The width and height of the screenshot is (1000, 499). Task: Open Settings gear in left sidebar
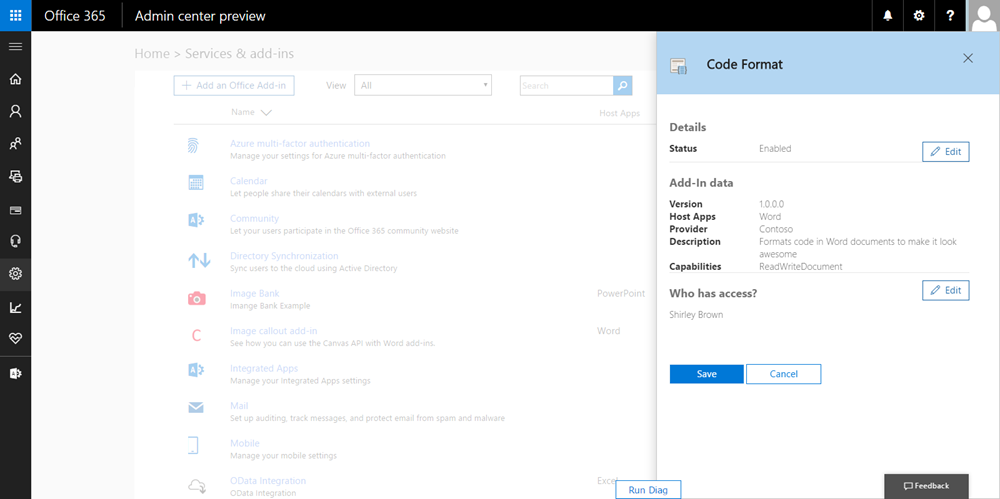(x=15, y=274)
